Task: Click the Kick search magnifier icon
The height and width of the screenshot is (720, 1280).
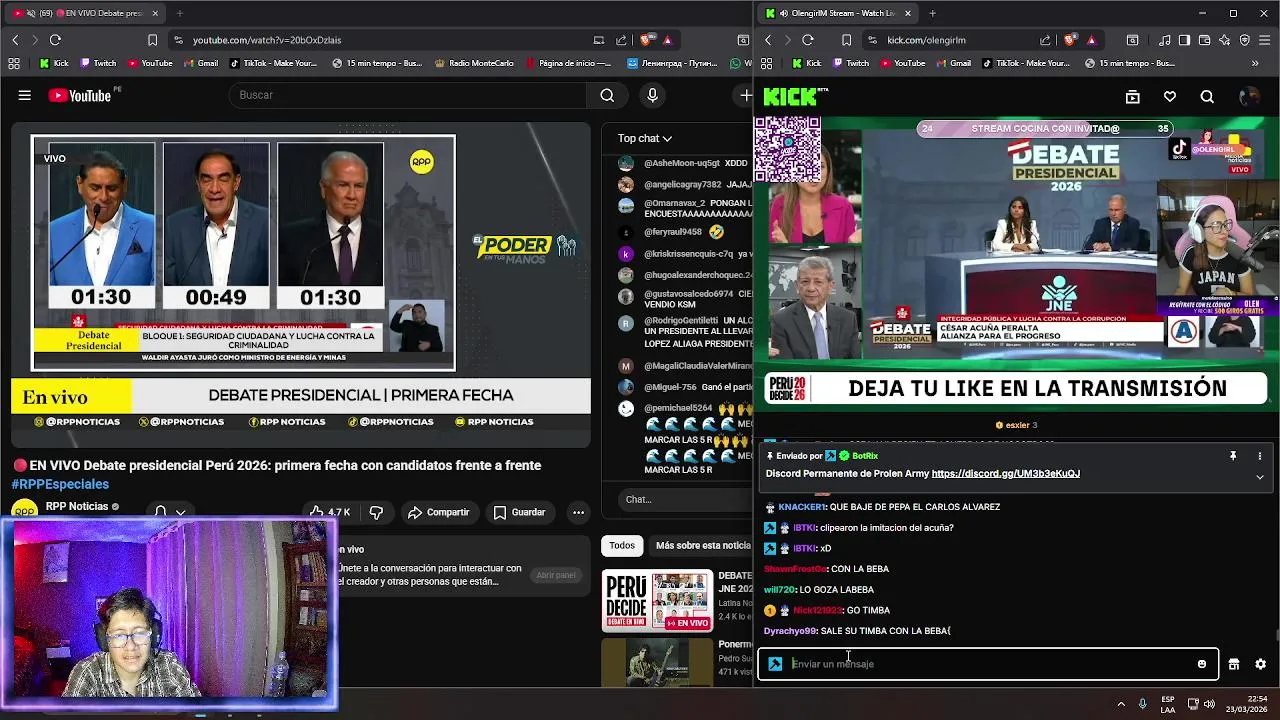Action: pyautogui.click(x=1207, y=97)
